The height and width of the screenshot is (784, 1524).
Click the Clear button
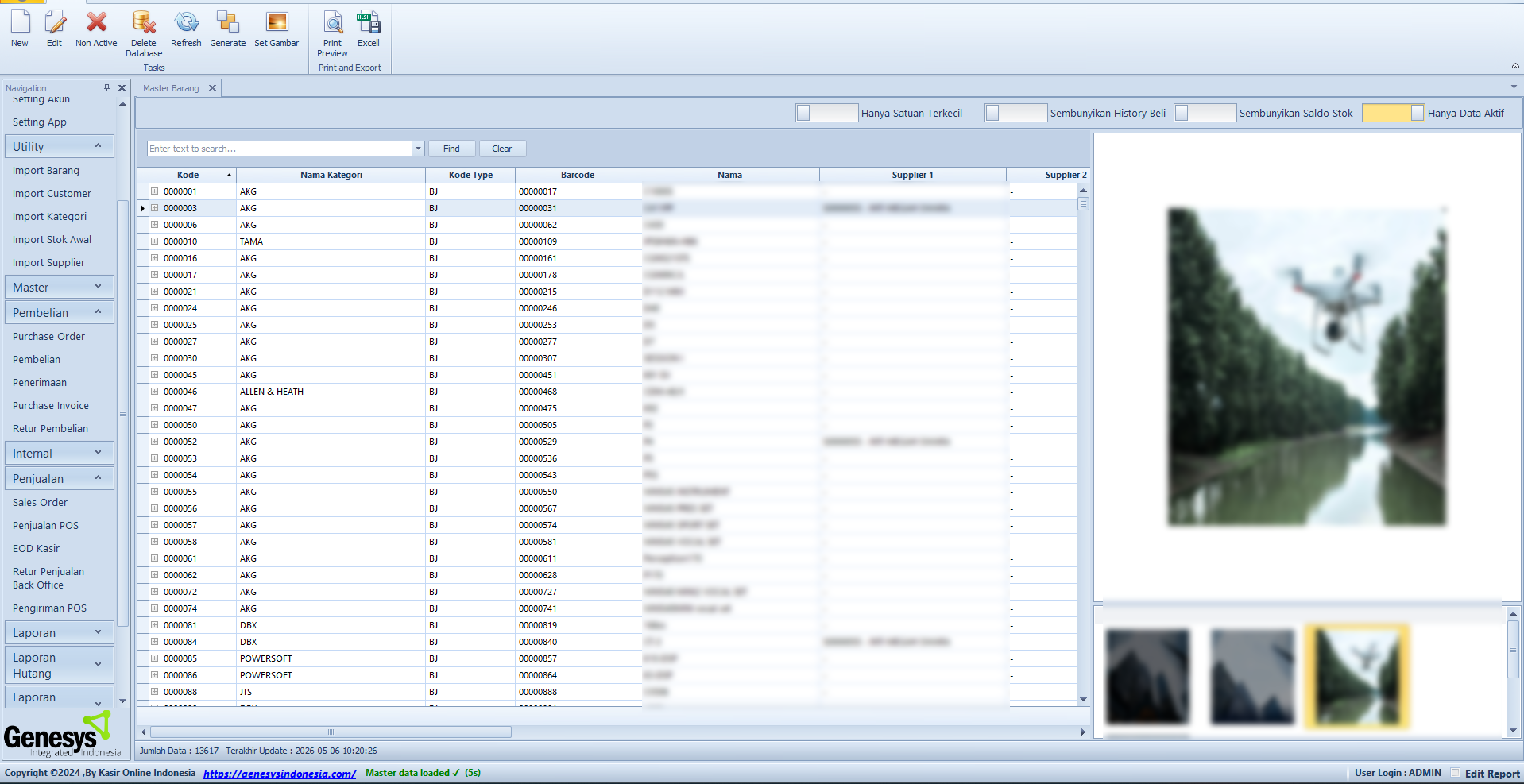[x=502, y=149]
